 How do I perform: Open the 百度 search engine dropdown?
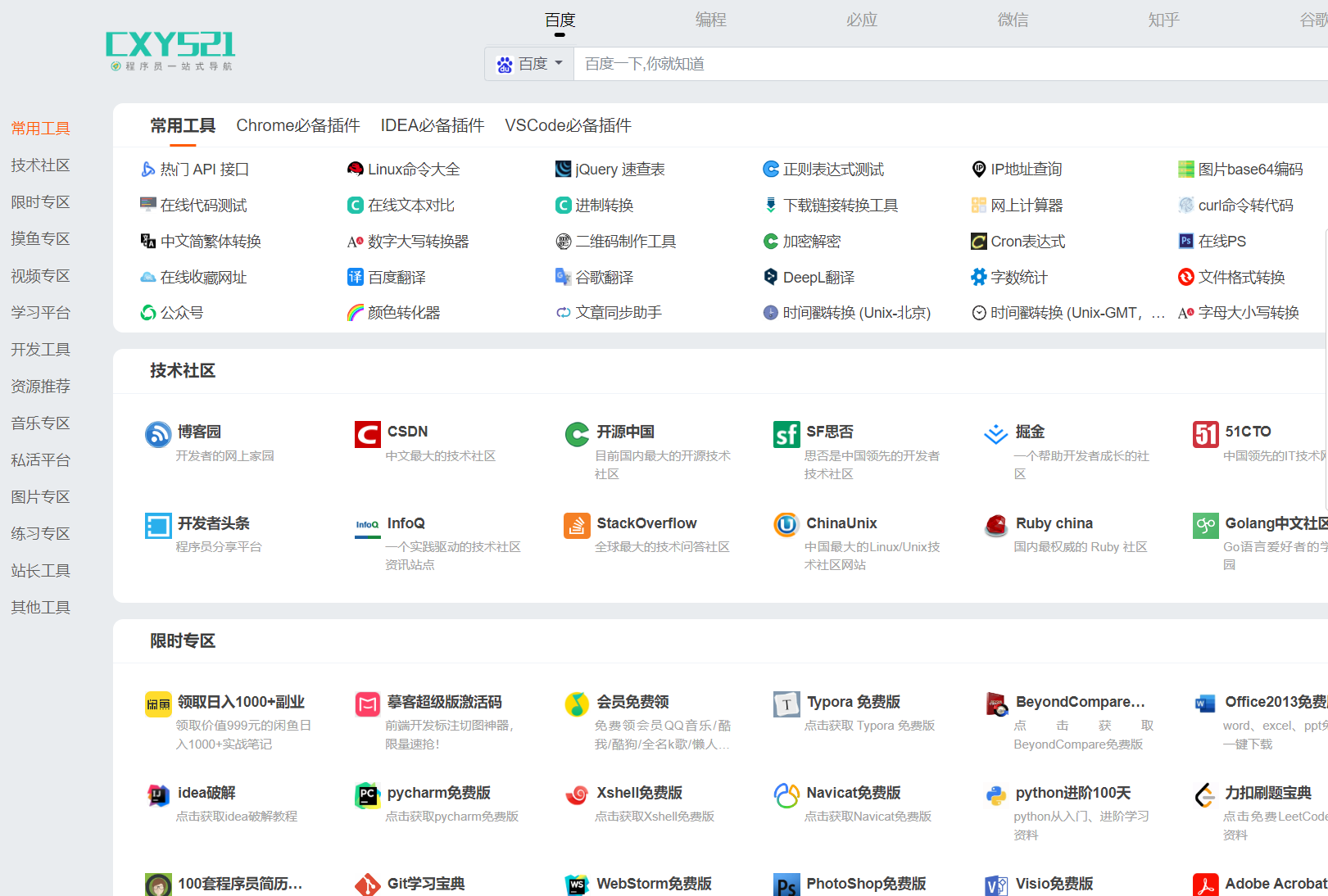530,64
